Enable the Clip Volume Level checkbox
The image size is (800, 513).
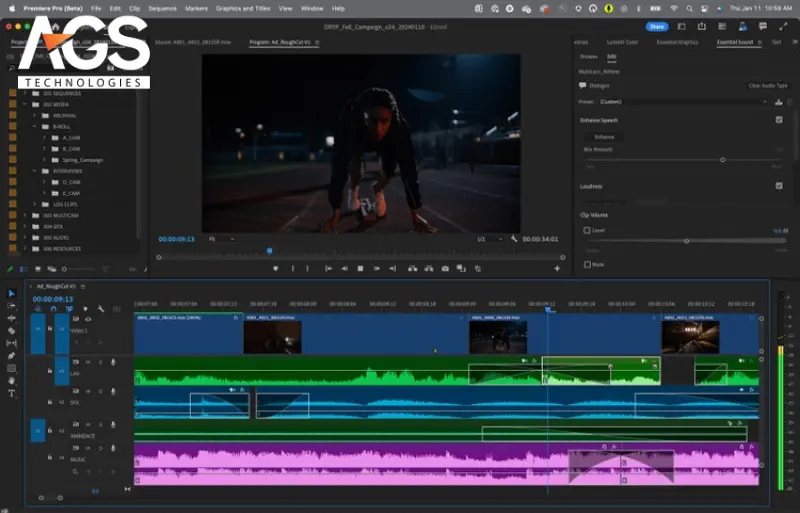(x=587, y=231)
